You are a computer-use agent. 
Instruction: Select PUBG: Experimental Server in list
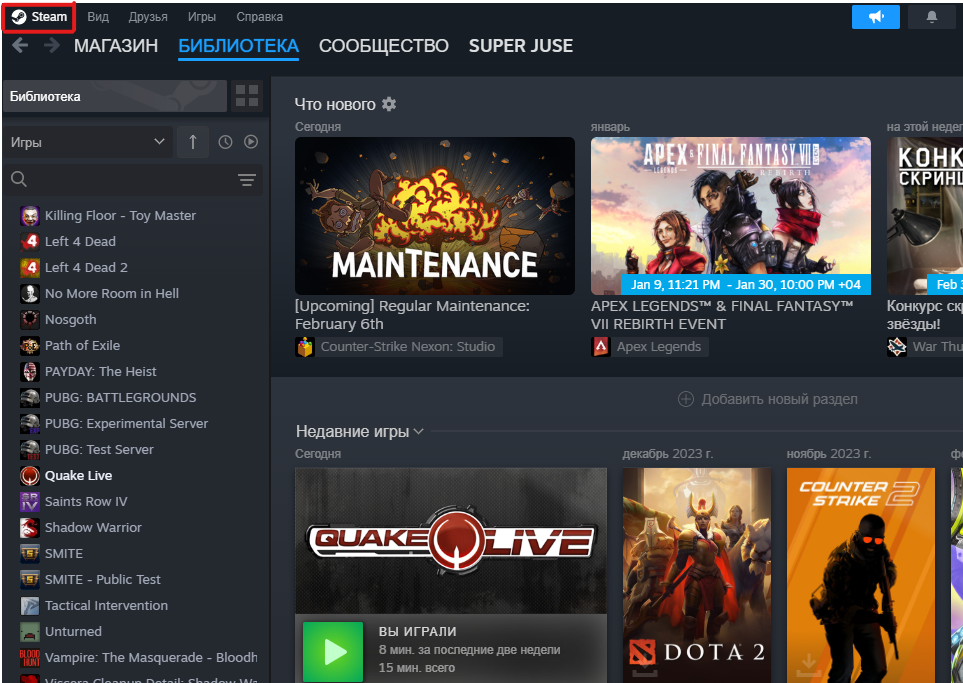click(x=126, y=424)
